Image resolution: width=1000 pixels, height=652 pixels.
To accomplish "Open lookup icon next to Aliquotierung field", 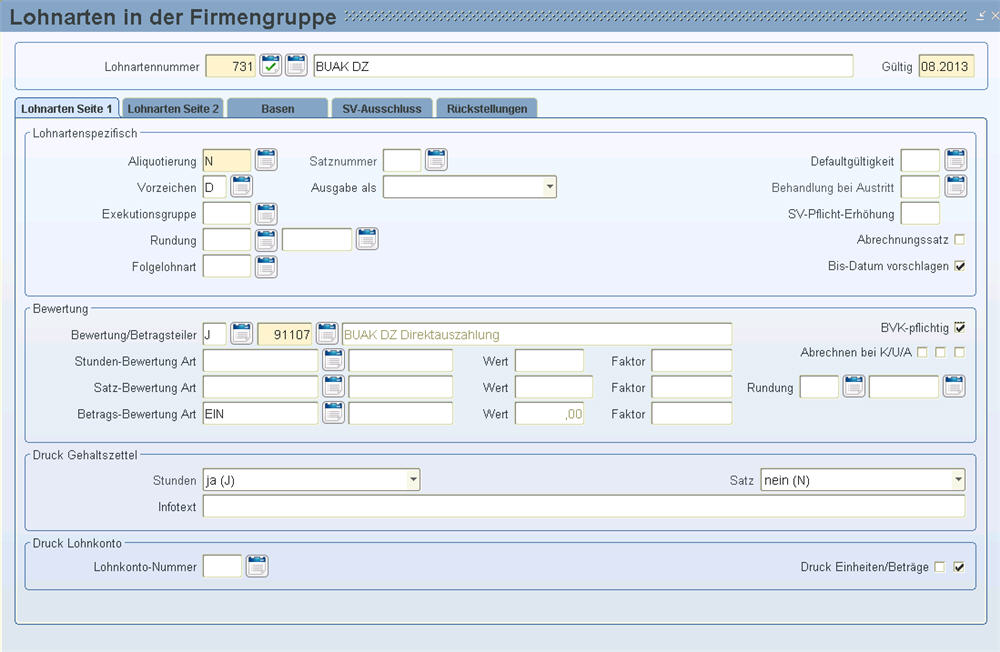I will tap(266, 160).
